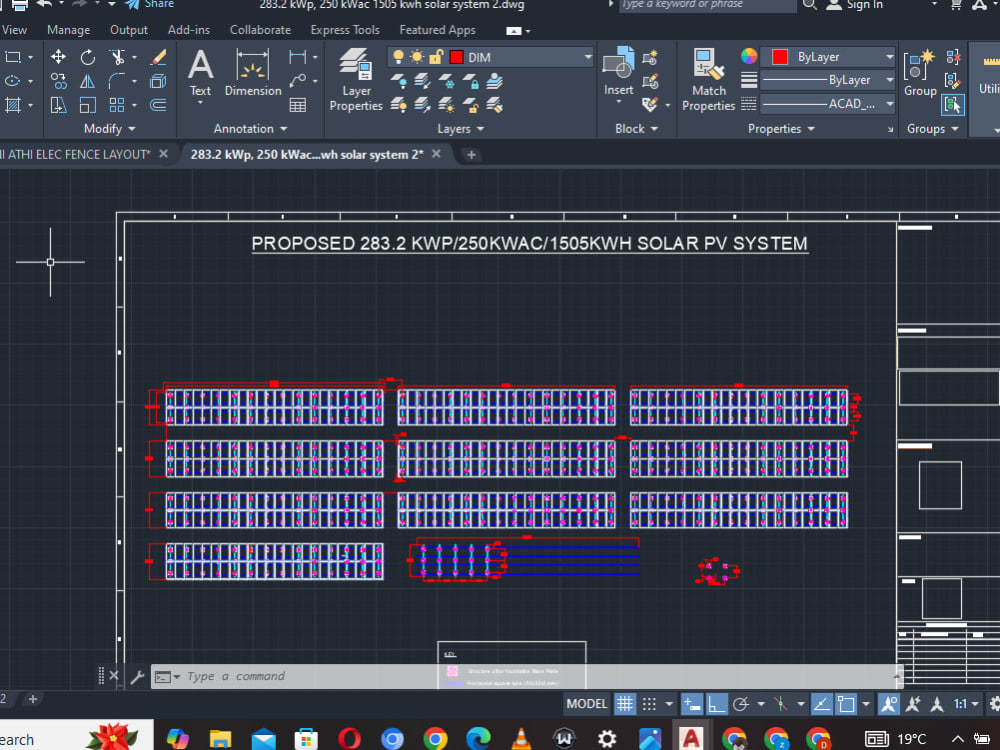
Task: Open the Add-ins ribbon tab
Action: 189,30
